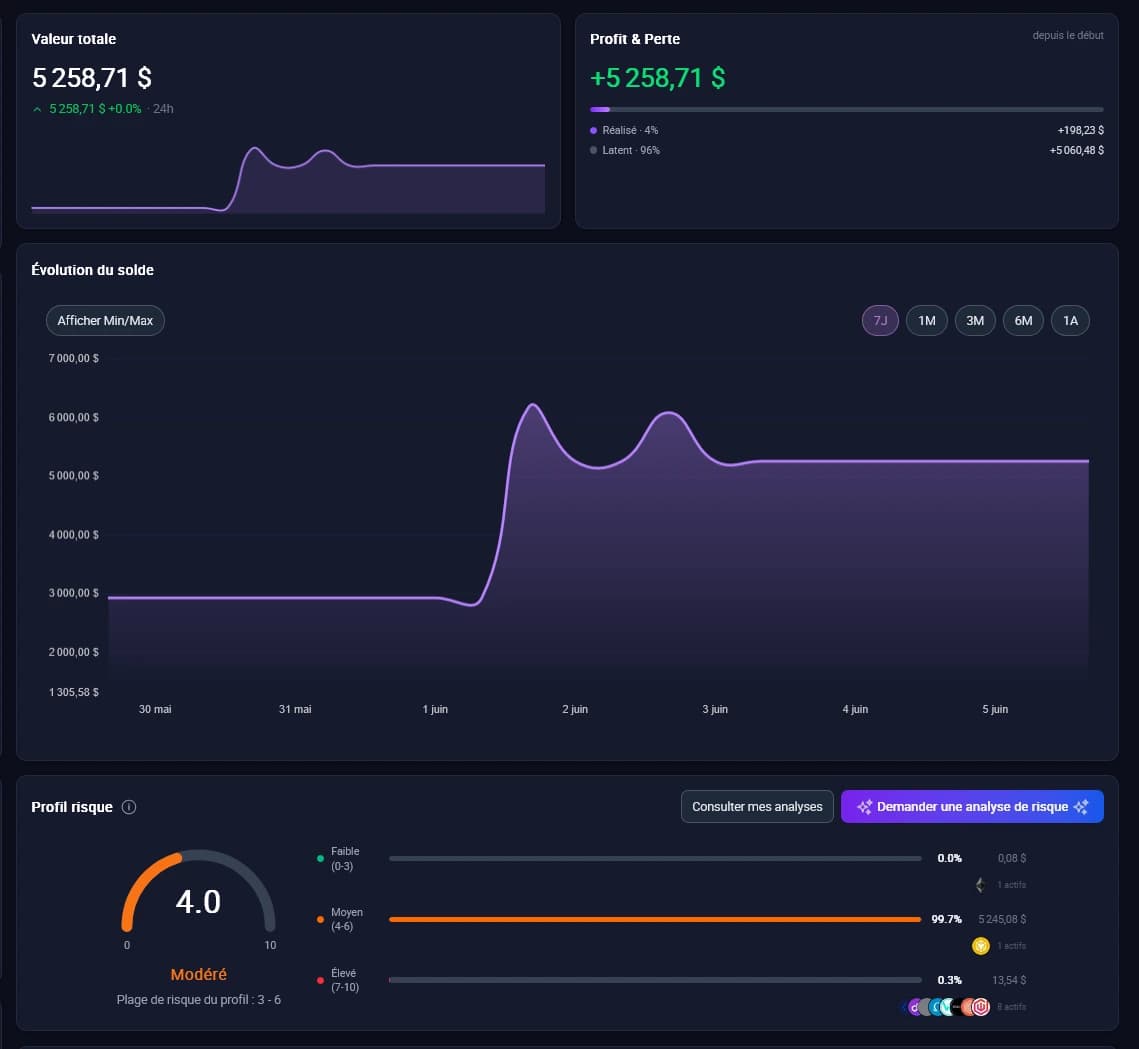Click the Valeur totale mini chart
Viewport: 1139px width, 1049px height.
[x=288, y=179]
